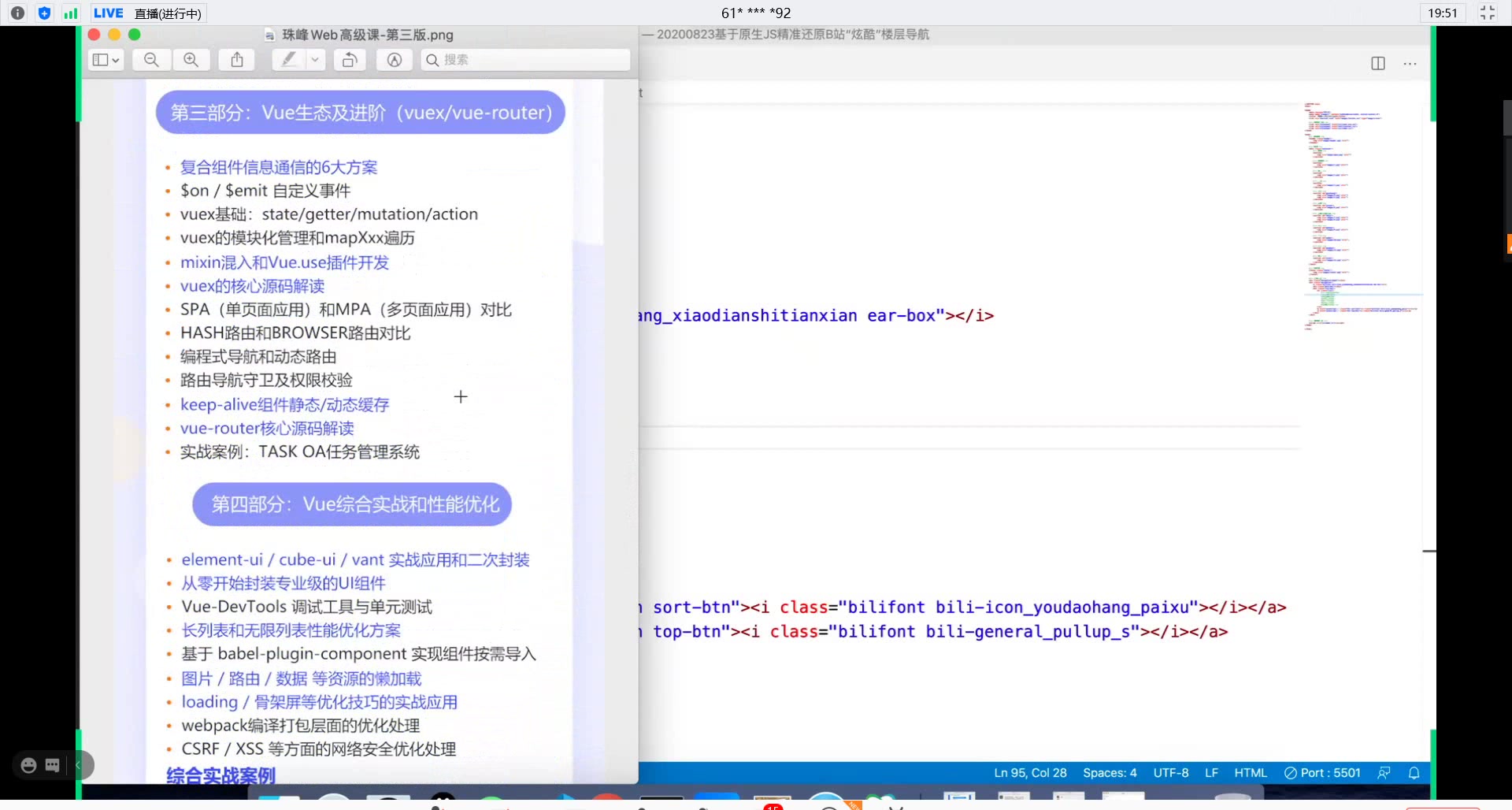Click the 珠峰Web高级课-第三版.png window title
This screenshot has height=810, width=1512.
(367, 35)
